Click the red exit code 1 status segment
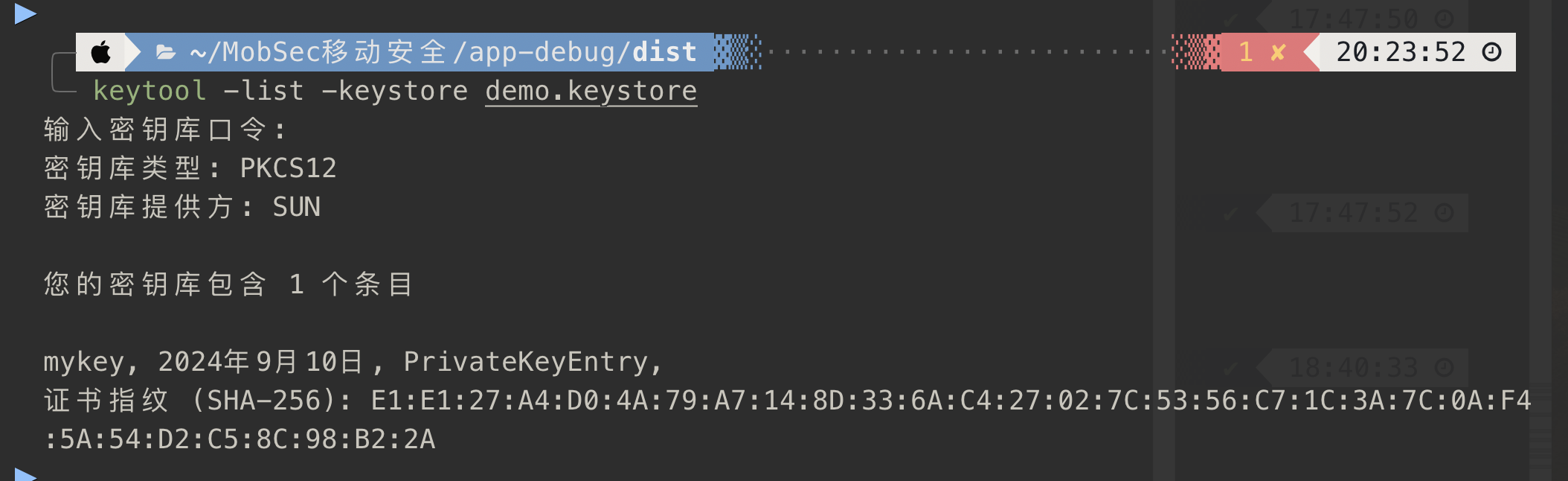Image resolution: width=1568 pixels, height=481 pixels. click(1247, 52)
